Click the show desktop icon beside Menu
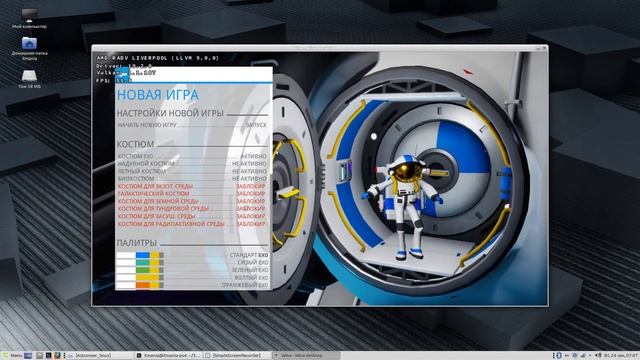 click(28, 356)
